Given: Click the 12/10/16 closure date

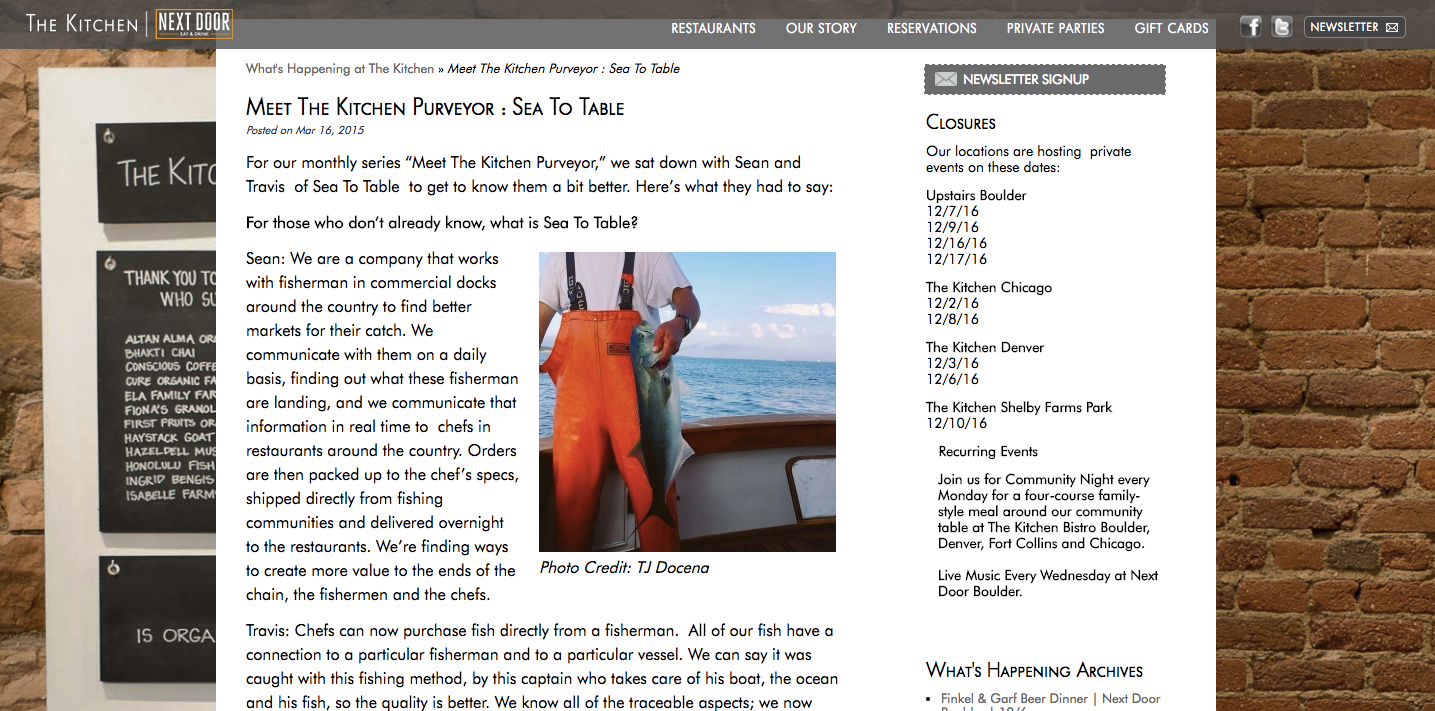Looking at the screenshot, I should pyautogui.click(x=956, y=423).
